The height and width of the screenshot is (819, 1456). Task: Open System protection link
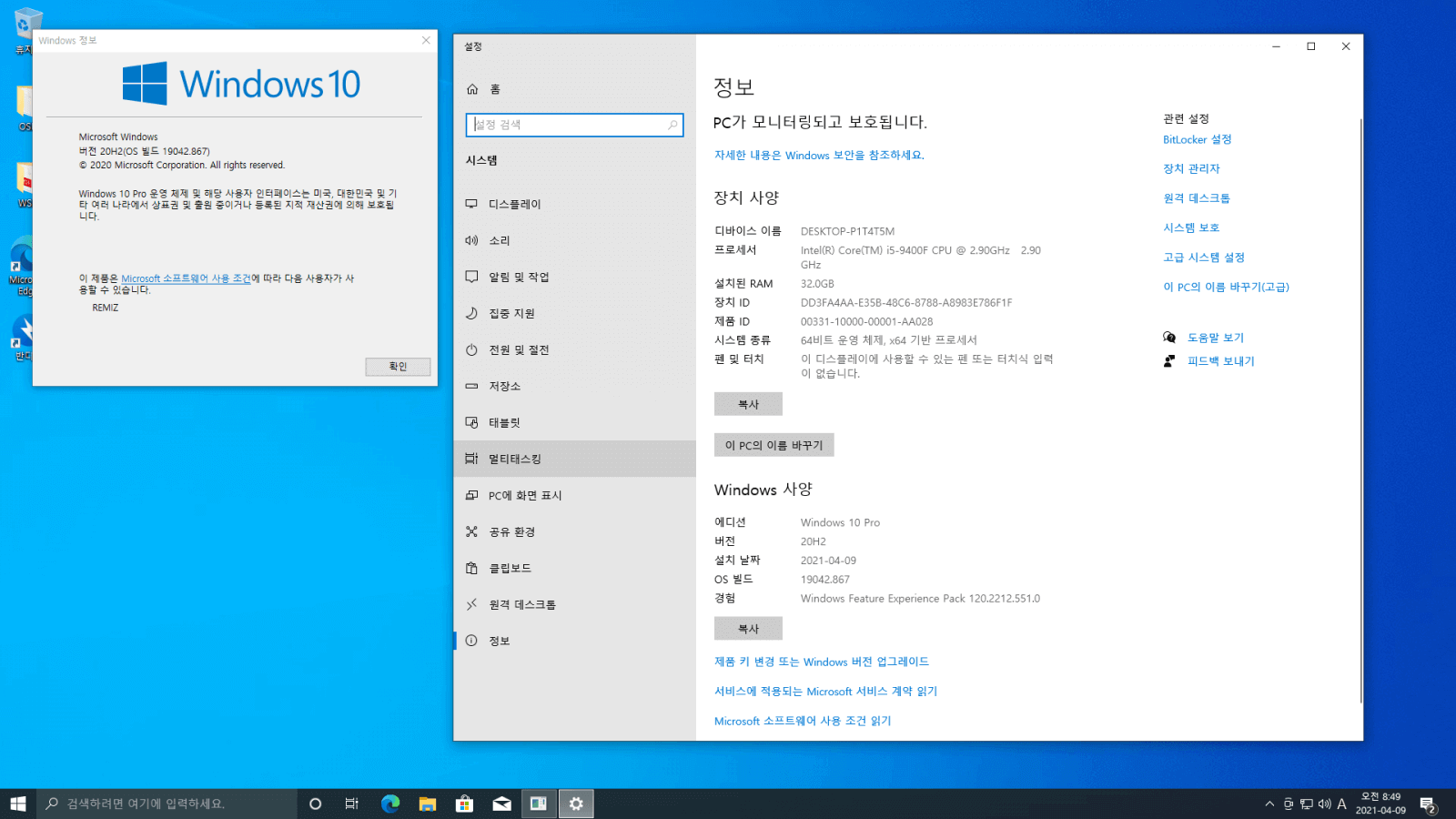click(1191, 227)
